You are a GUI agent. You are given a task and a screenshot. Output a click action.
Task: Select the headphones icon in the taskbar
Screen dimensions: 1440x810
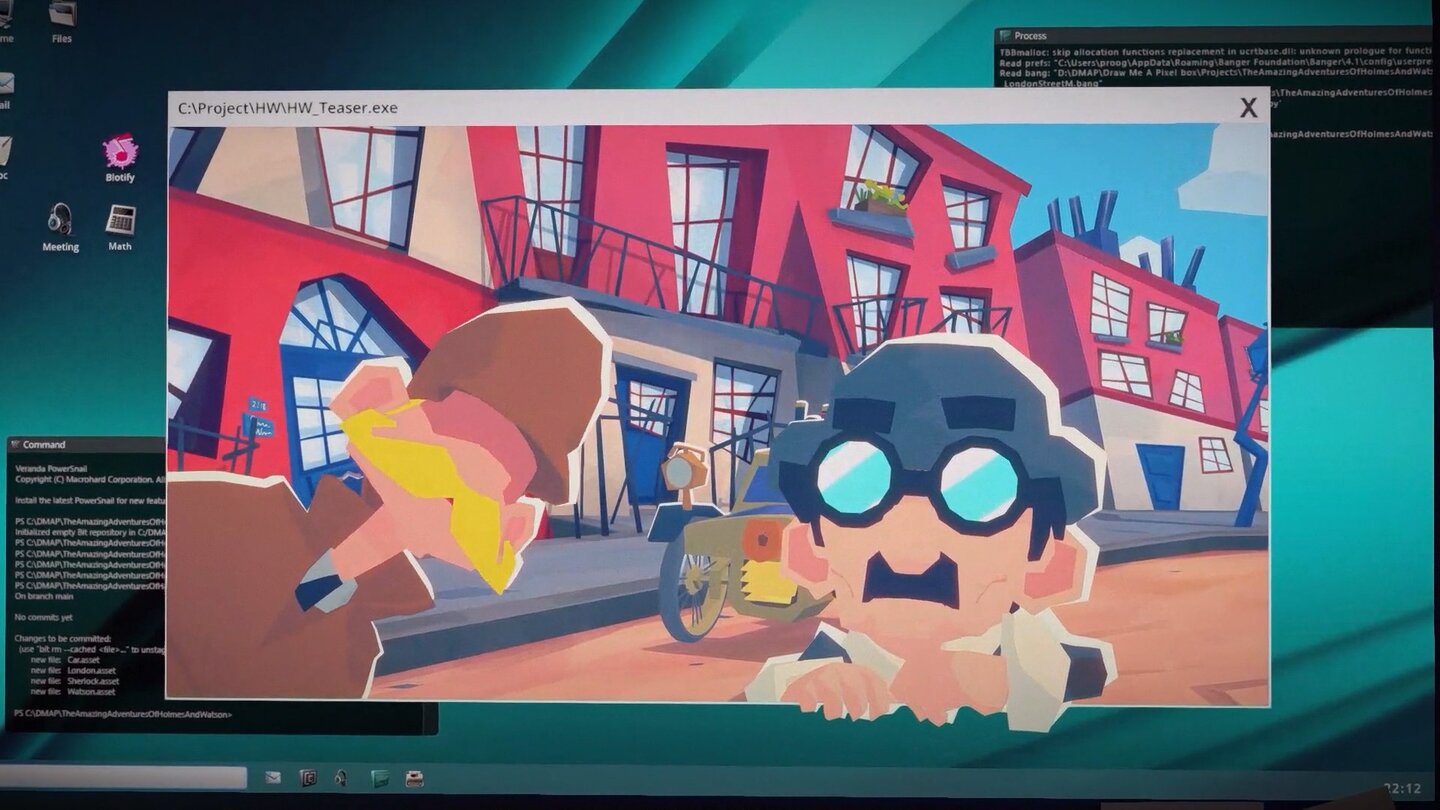pos(341,777)
